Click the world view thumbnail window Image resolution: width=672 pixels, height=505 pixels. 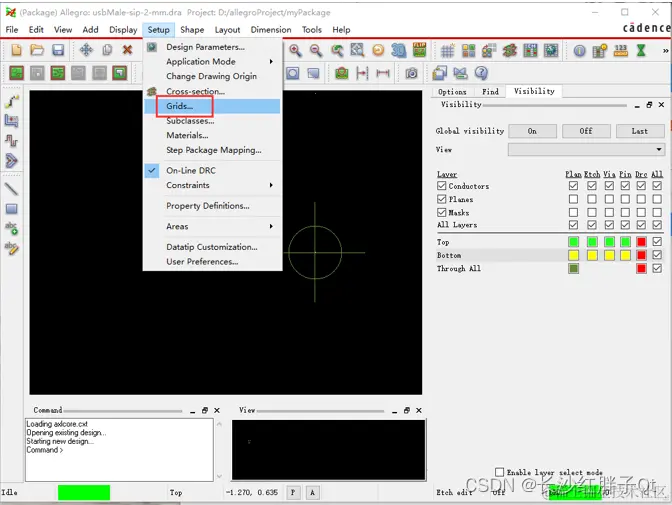click(329, 450)
